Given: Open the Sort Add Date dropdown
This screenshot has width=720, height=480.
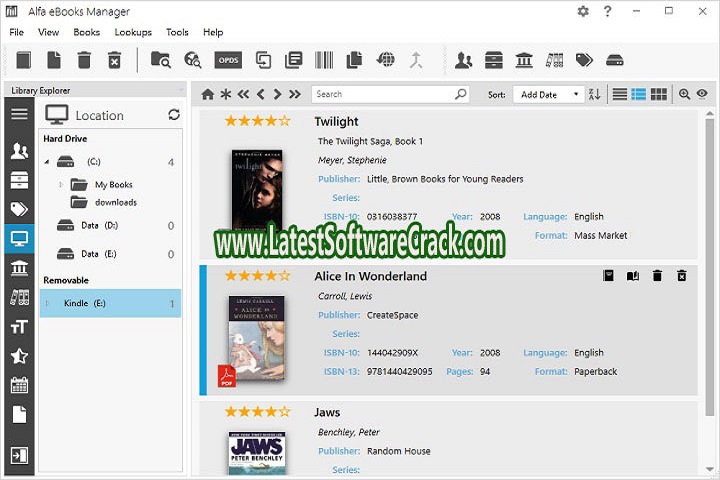Looking at the screenshot, I should [x=549, y=95].
